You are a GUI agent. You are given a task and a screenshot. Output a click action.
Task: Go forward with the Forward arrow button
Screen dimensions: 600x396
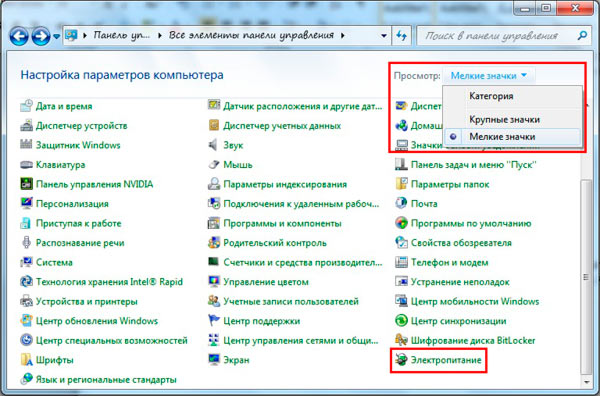point(41,36)
